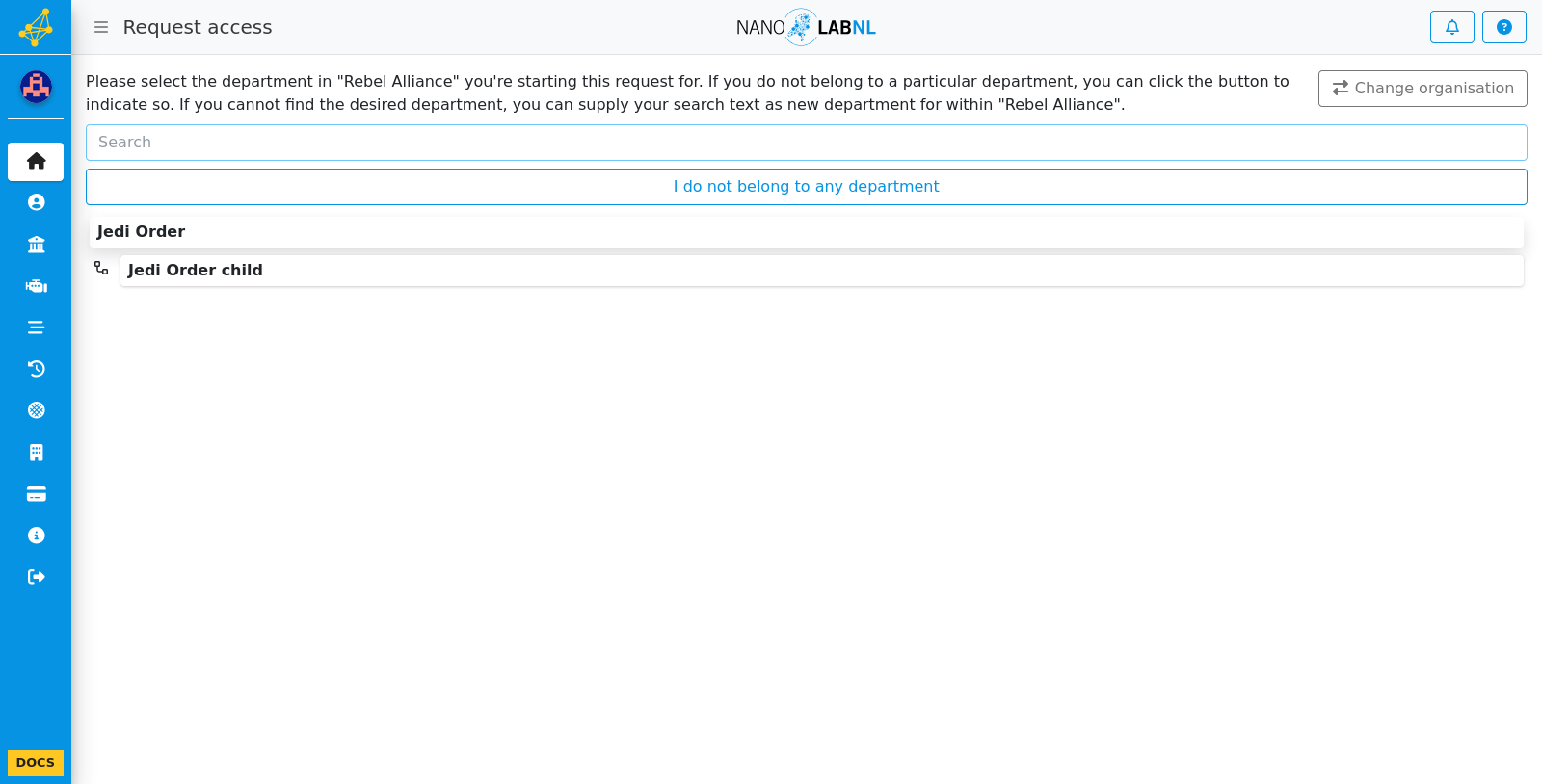The image size is (1542, 784).
Task: Click the logout arrow sidebar icon
Action: (x=36, y=577)
